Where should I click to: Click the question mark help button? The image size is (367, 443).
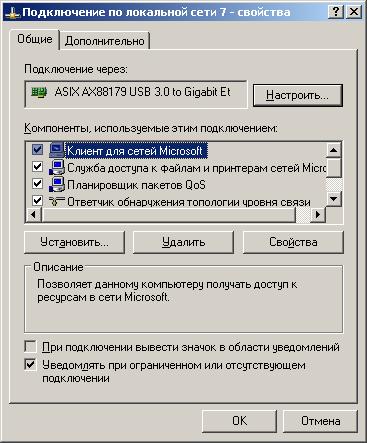[x=335, y=12]
